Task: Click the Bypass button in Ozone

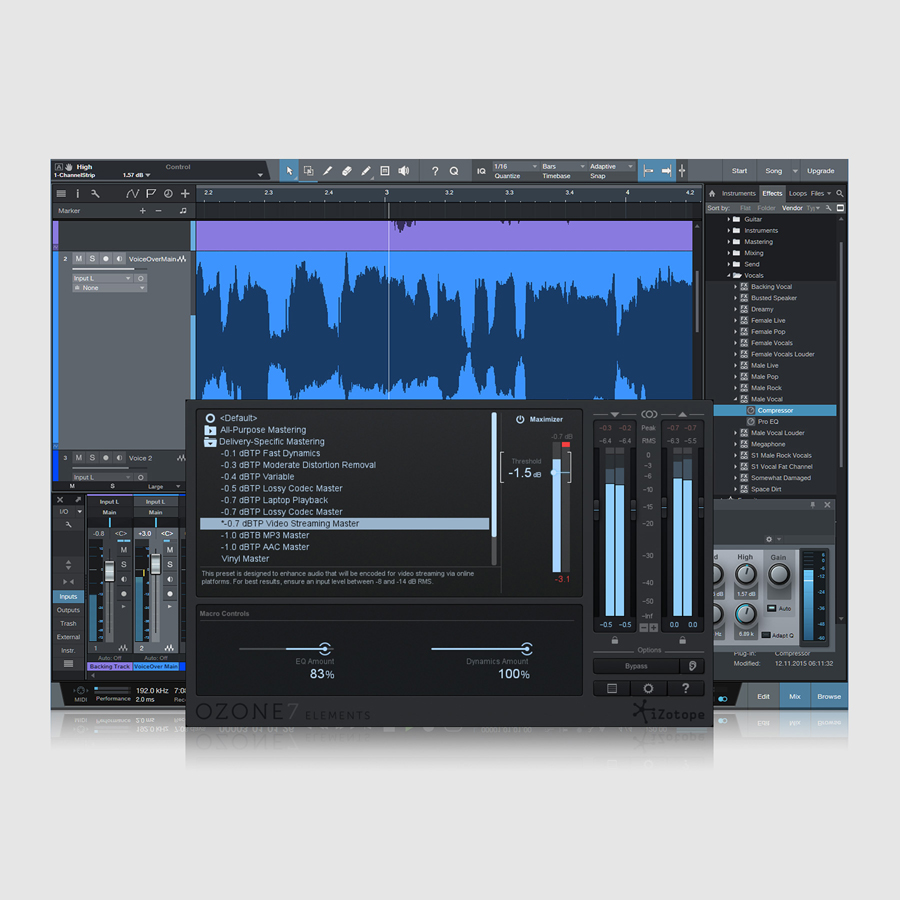Action: pos(636,666)
